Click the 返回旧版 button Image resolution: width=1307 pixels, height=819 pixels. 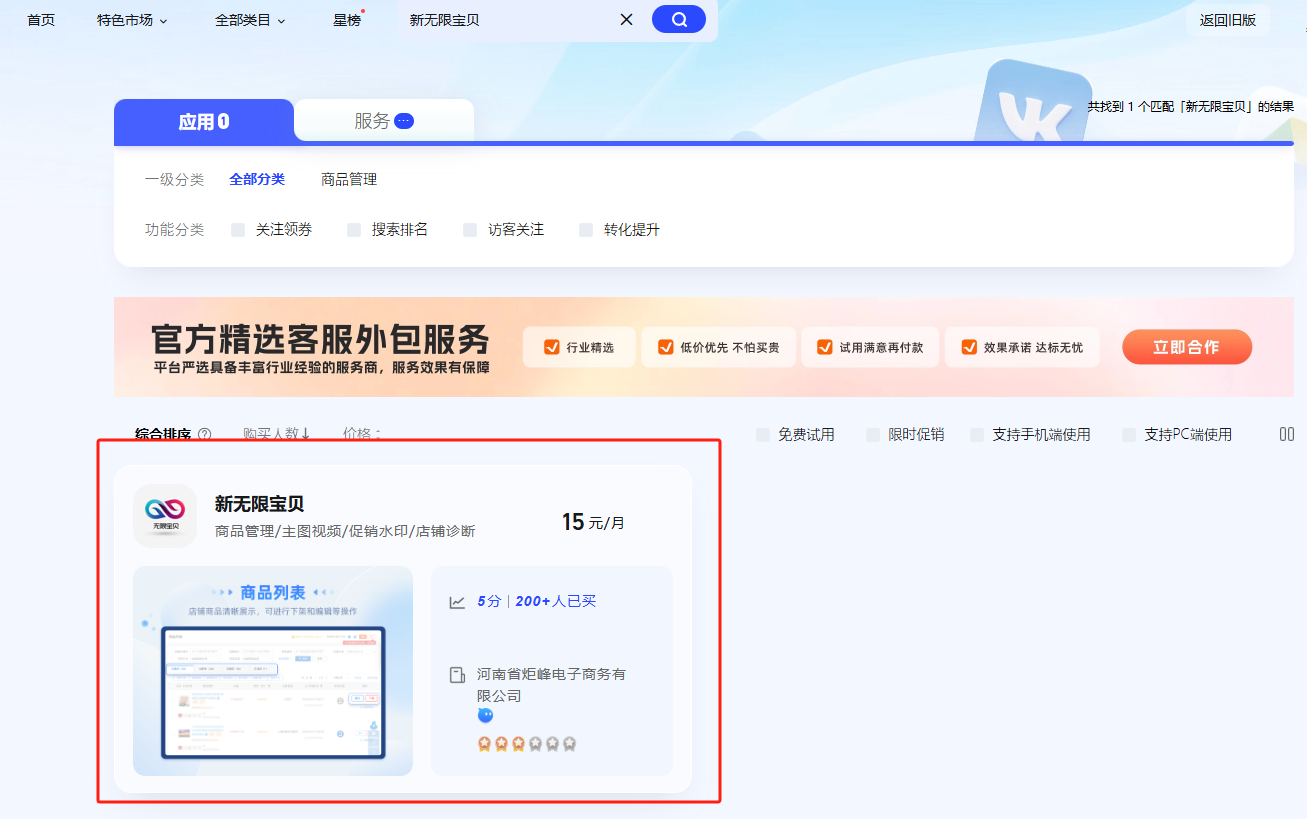[x=1228, y=20]
